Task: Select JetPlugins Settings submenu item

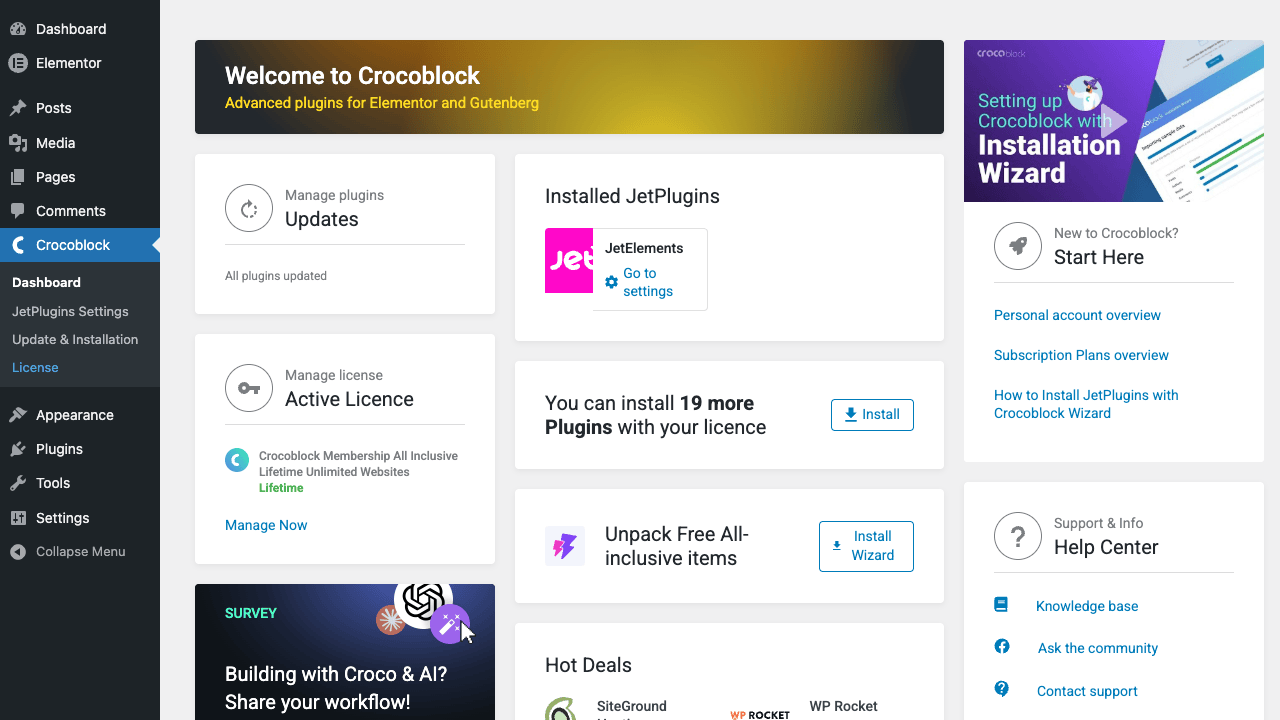Action: (x=70, y=311)
